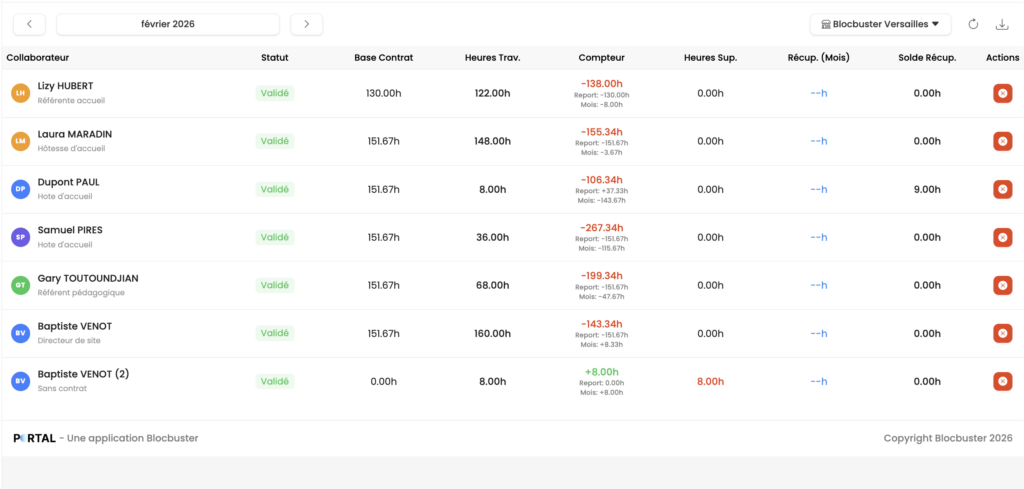
Task: Click red action icon for Samuel PIRES
Action: 1002,237
